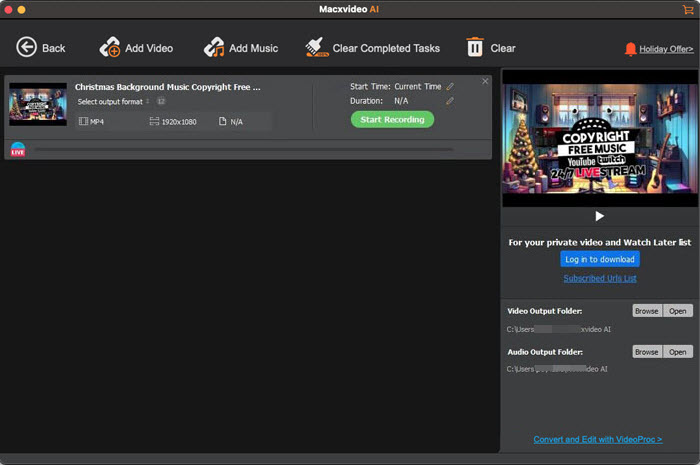This screenshot has height=465, width=700.
Task: Browse for Audio Output Folder
Action: (647, 352)
